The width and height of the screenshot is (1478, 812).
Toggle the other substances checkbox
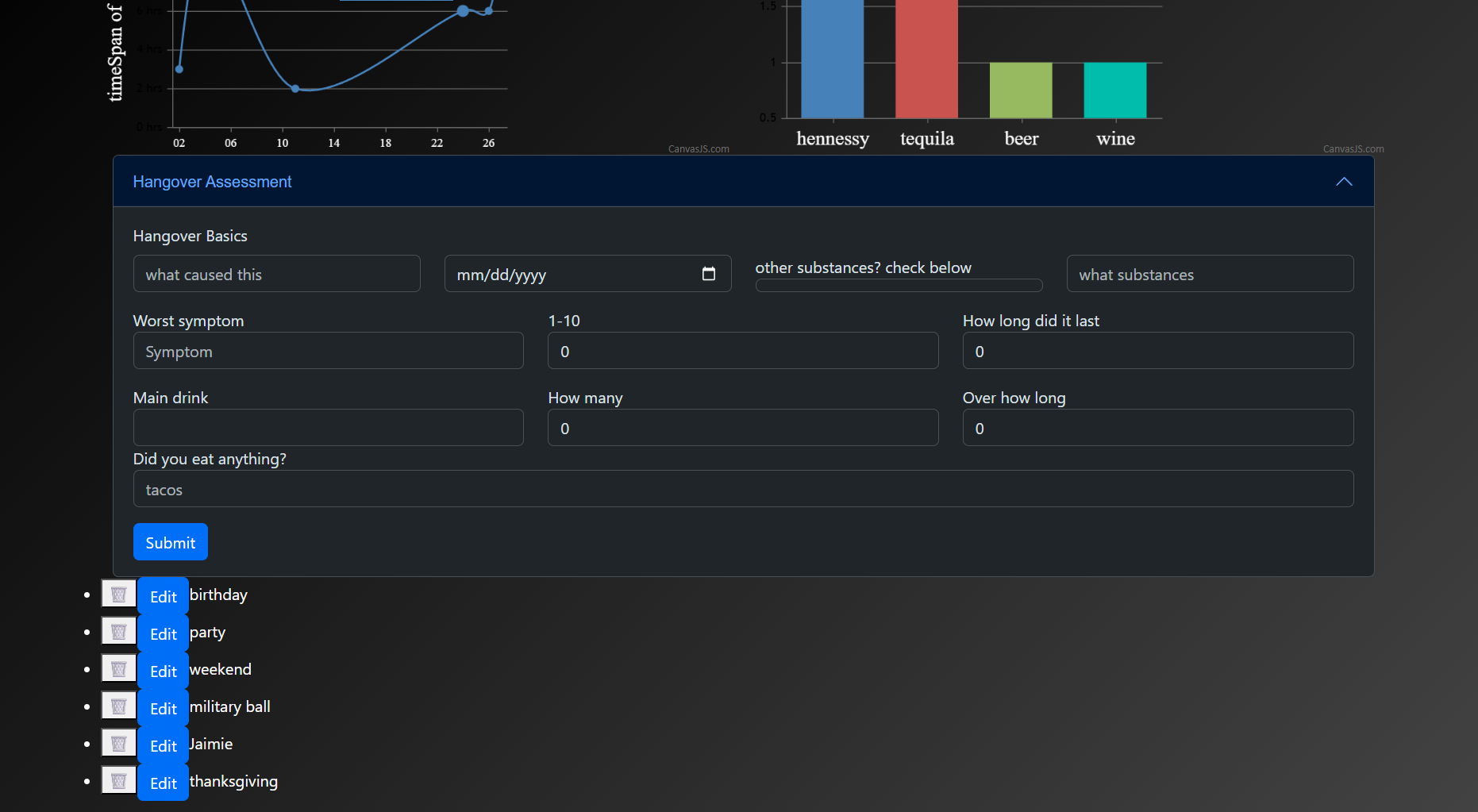click(899, 286)
